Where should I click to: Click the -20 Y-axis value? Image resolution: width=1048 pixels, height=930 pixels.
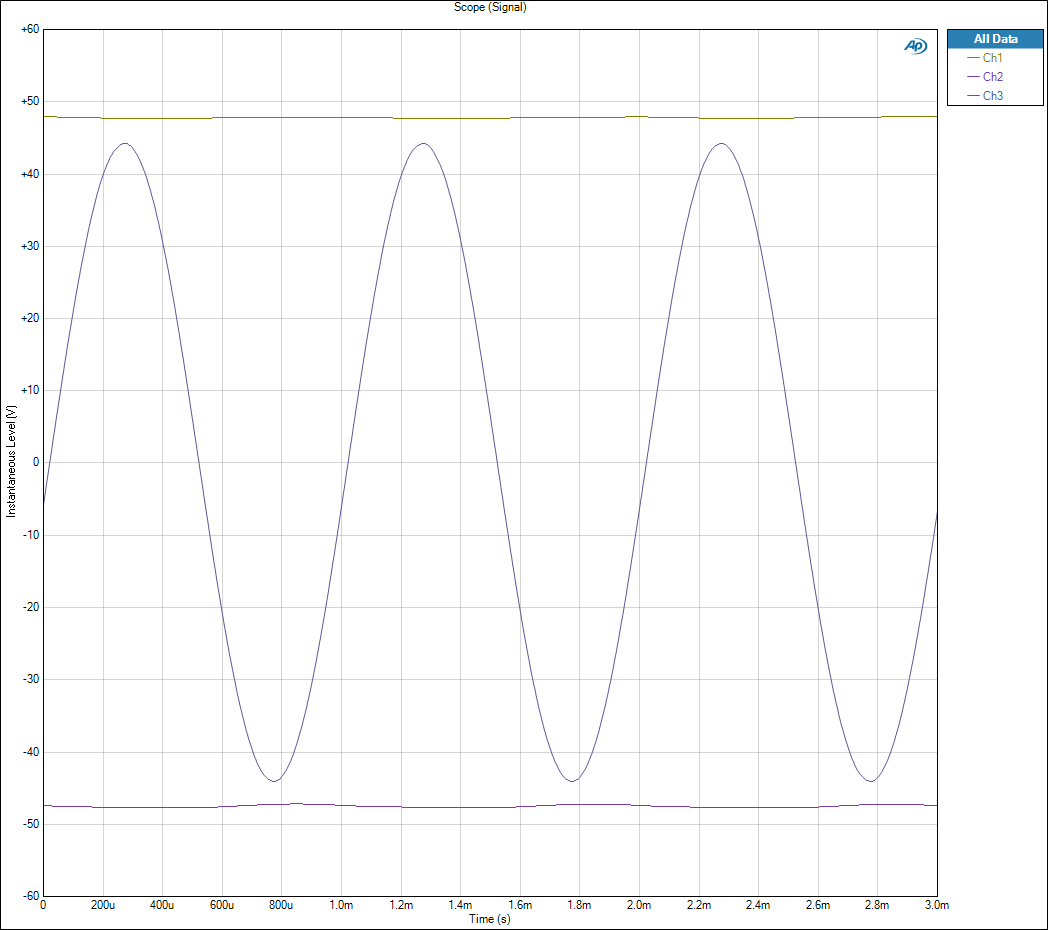31,607
